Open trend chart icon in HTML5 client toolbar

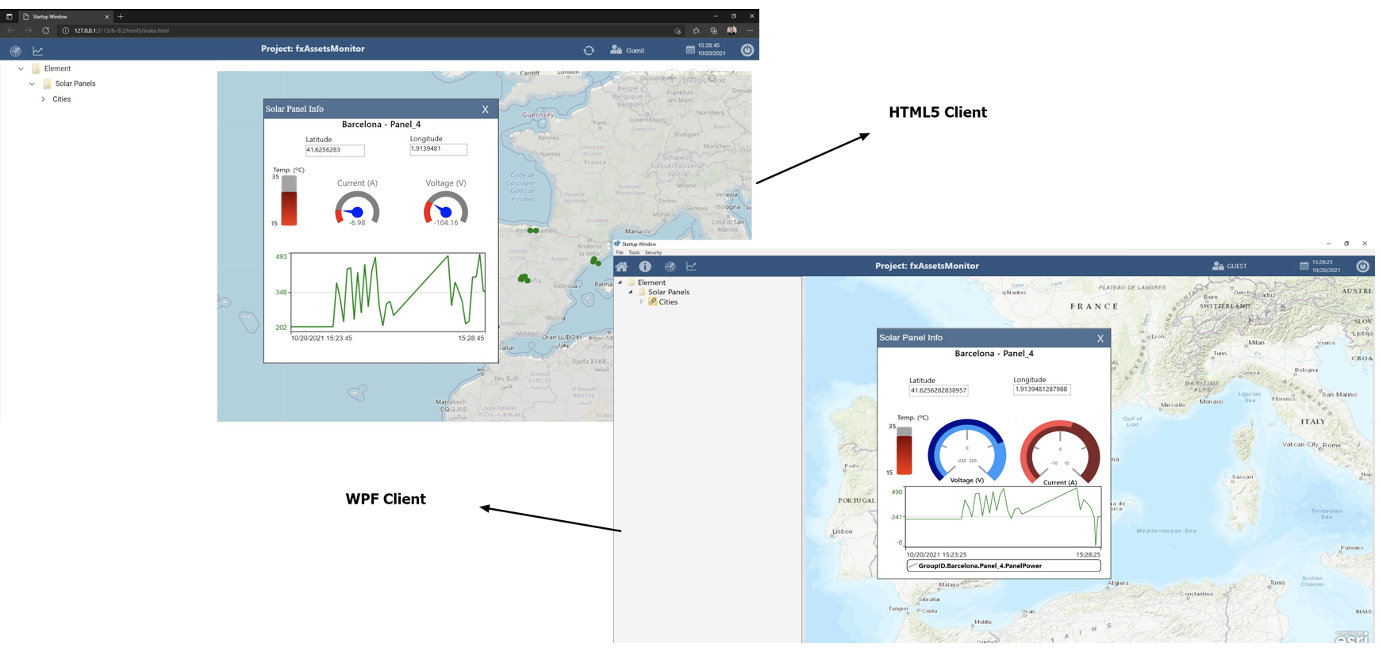click(38, 50)
